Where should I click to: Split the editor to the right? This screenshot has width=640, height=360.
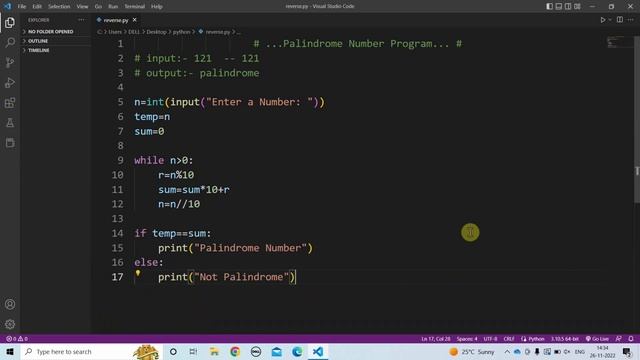pyautogui.click(x=620, y=20)
